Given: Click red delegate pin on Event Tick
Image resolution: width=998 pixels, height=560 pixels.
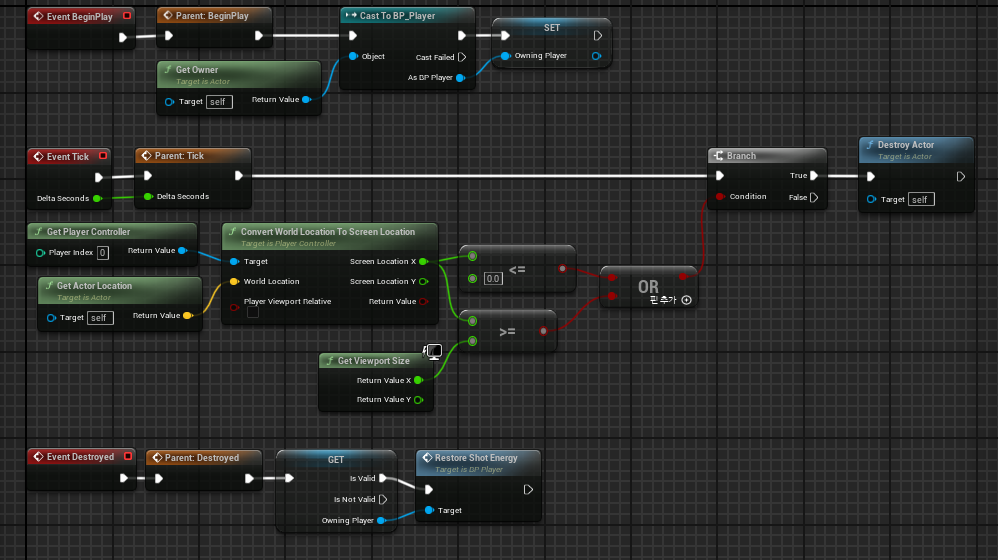Looking at the screenshot, I should pyautogui.click(x=102, y=156).
